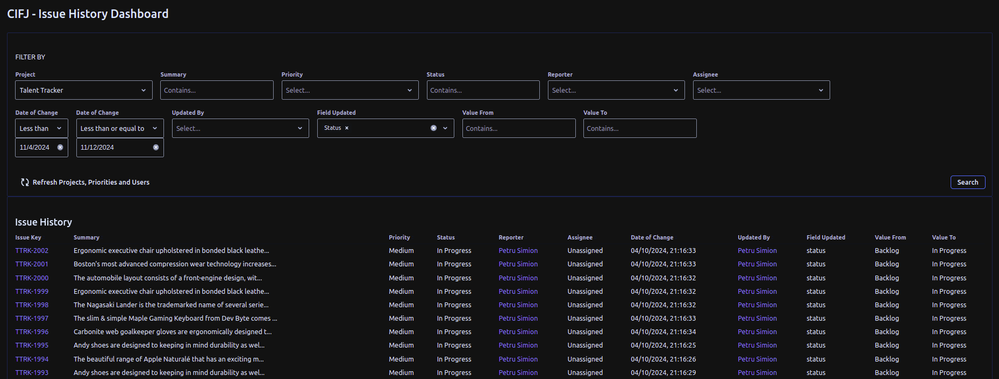Open the Assignee select dropdown
Image resolution: width=999 pixels, height=379 pixels.
761,90
